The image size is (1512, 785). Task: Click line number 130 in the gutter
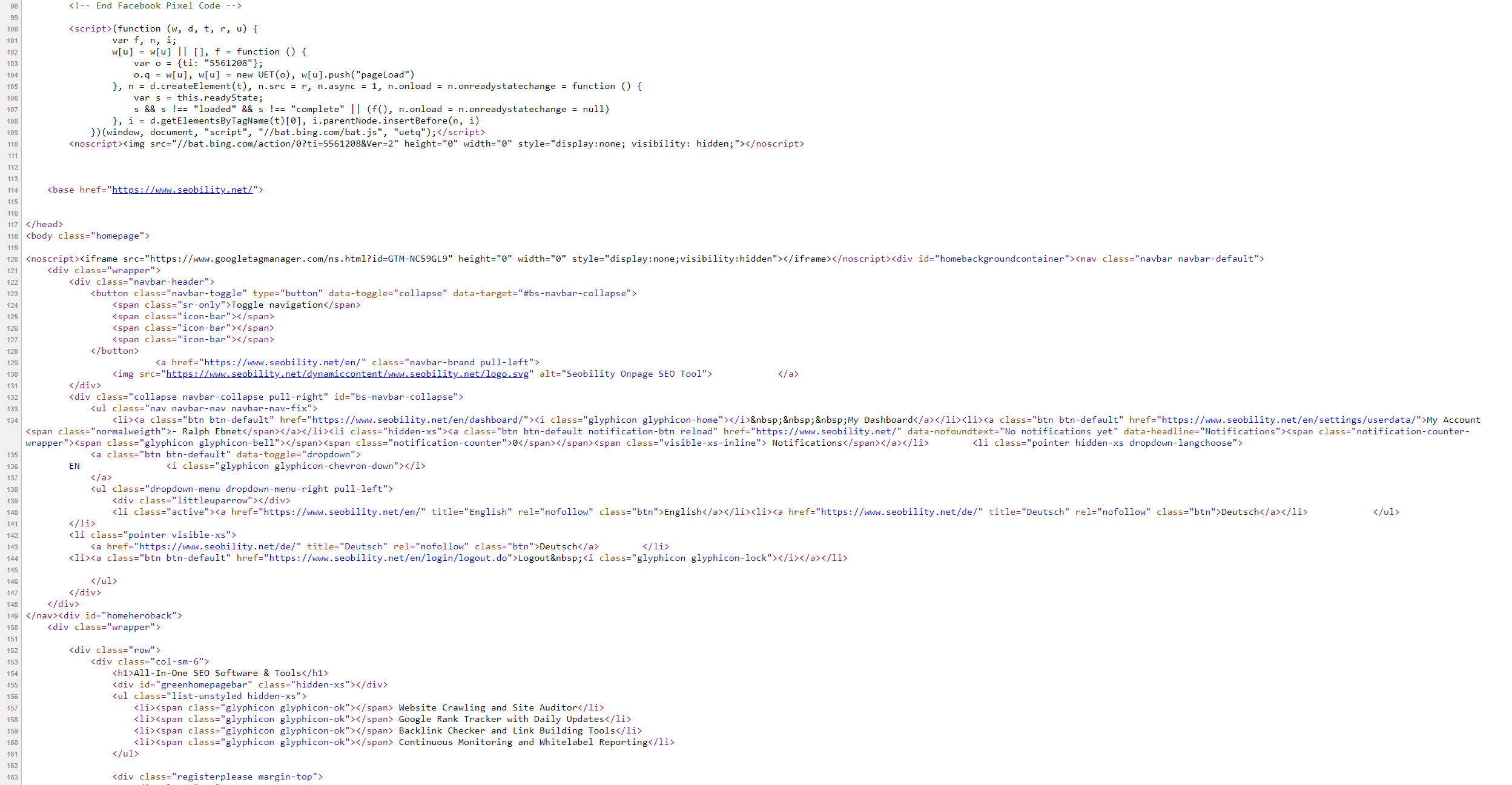coord(13,374)
